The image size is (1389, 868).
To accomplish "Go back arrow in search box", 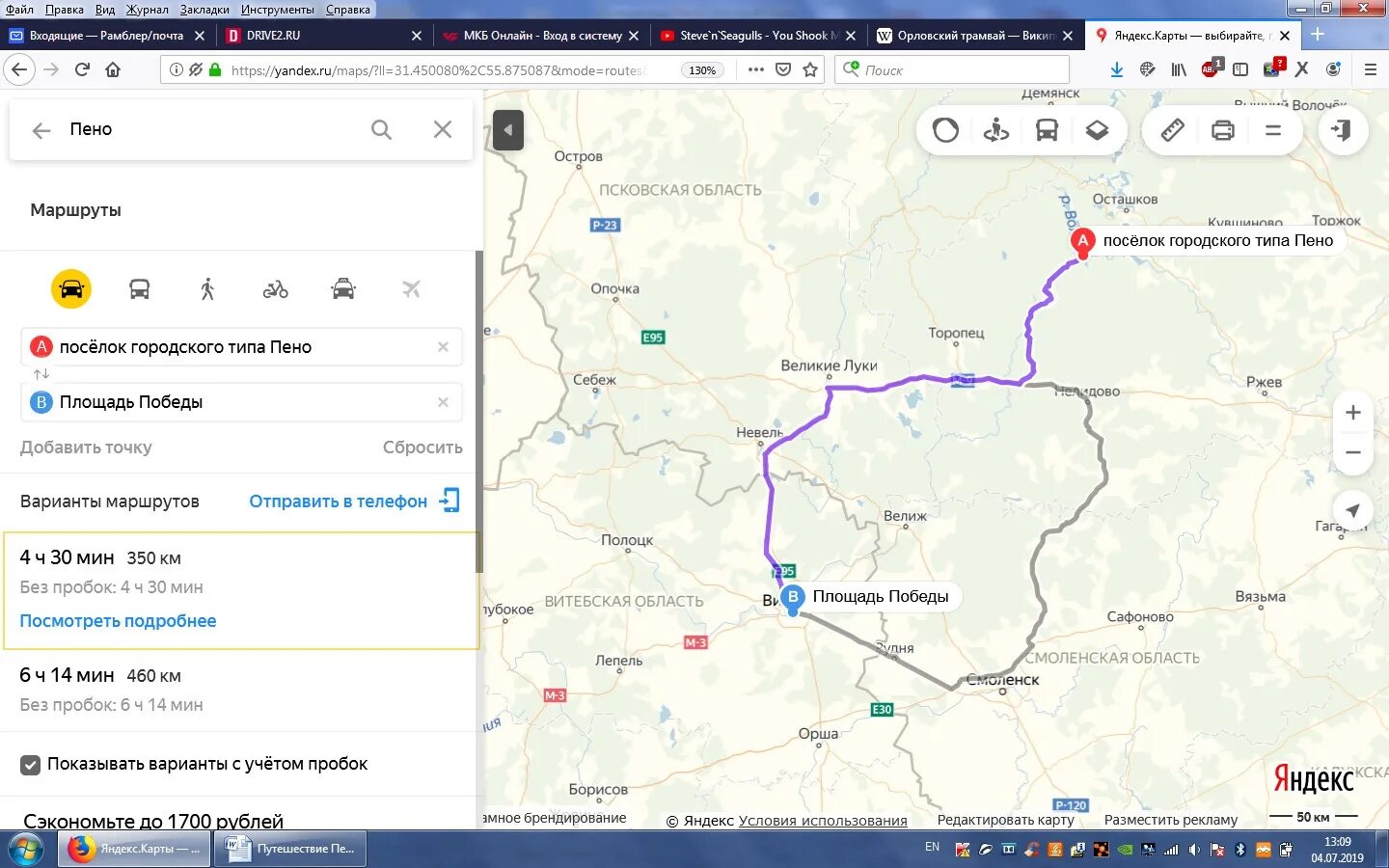I will 41,130.
